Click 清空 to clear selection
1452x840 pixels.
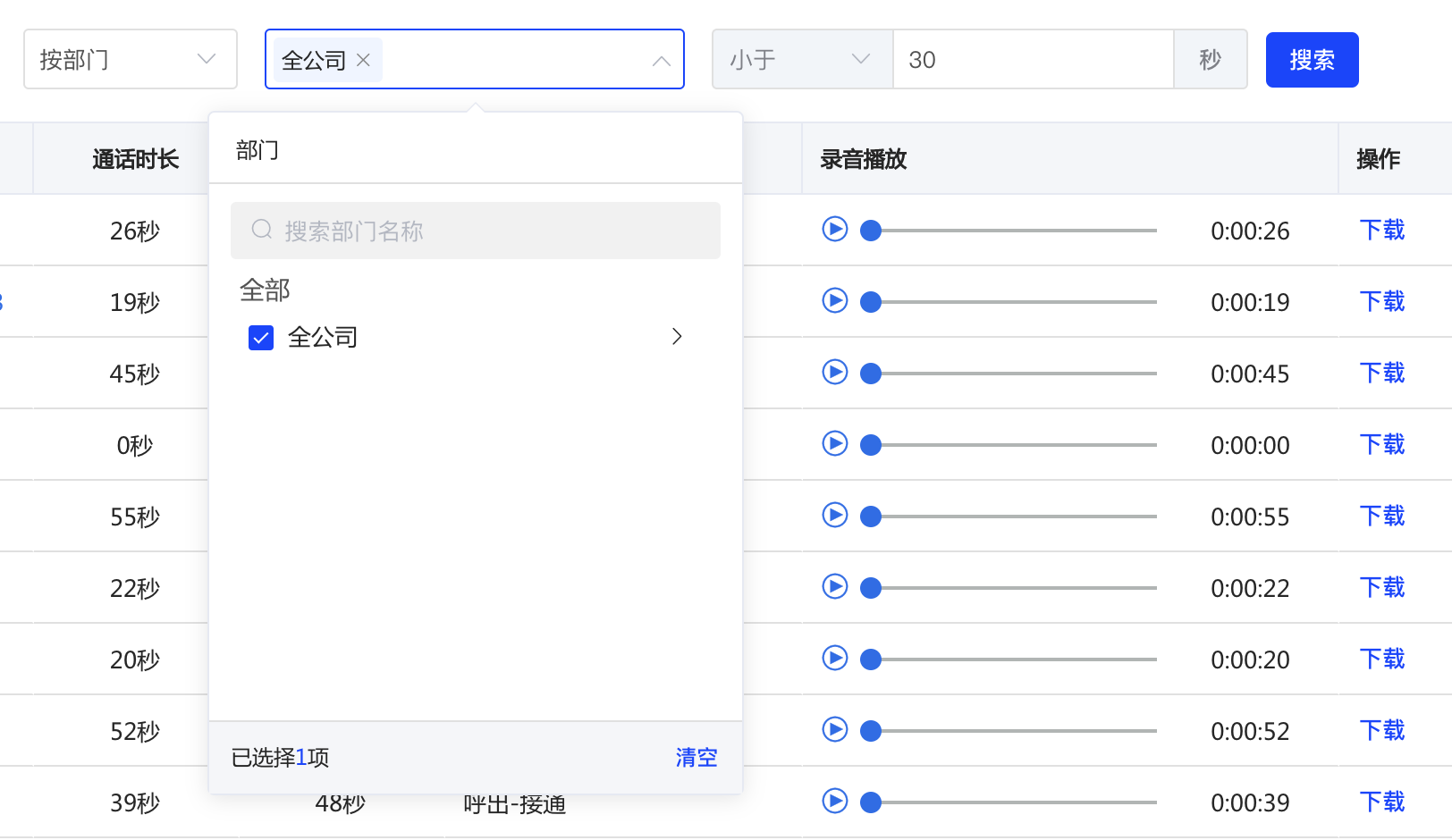point(696,758)
